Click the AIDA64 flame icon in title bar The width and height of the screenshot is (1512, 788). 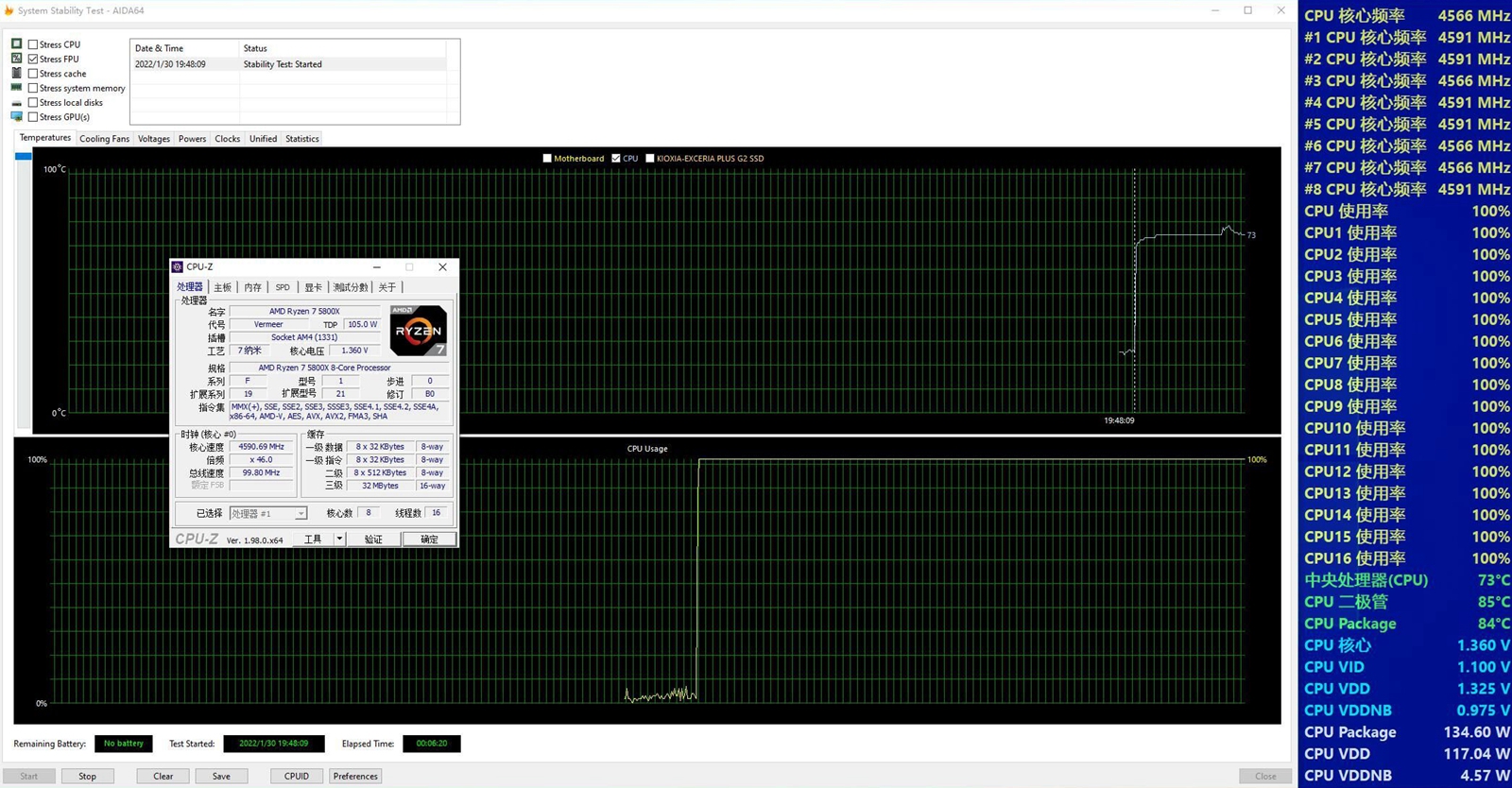click(9, 10)
